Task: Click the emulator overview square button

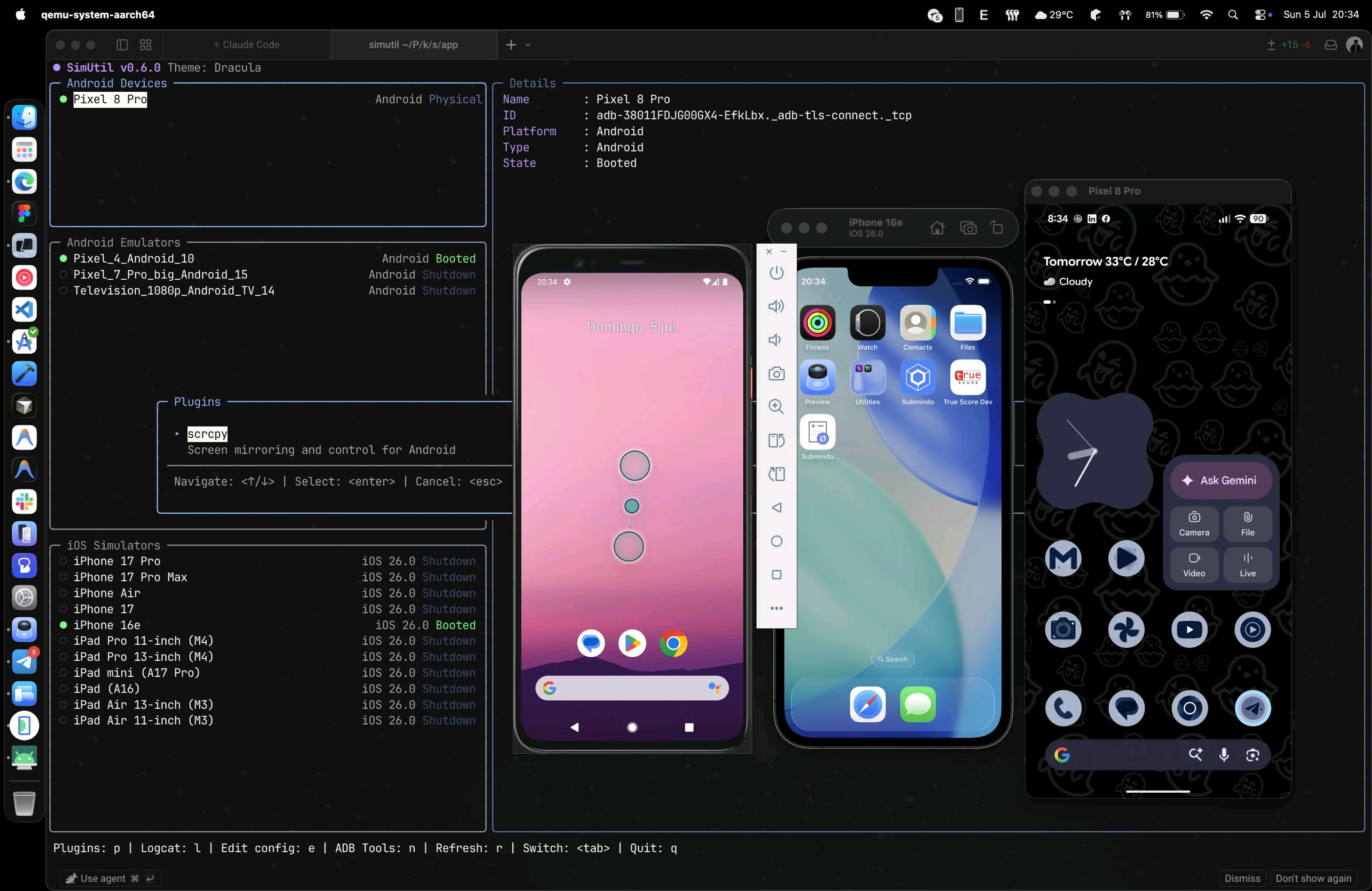Action: 776,575
